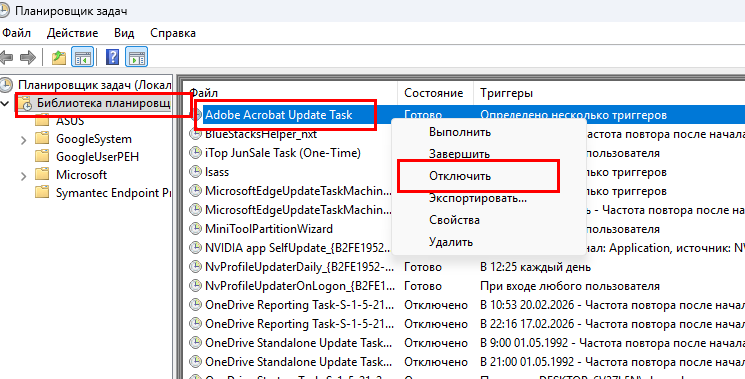Toggle the action pane toolbar icon
This screenshot has width=745, height=379.
[137, 58]
